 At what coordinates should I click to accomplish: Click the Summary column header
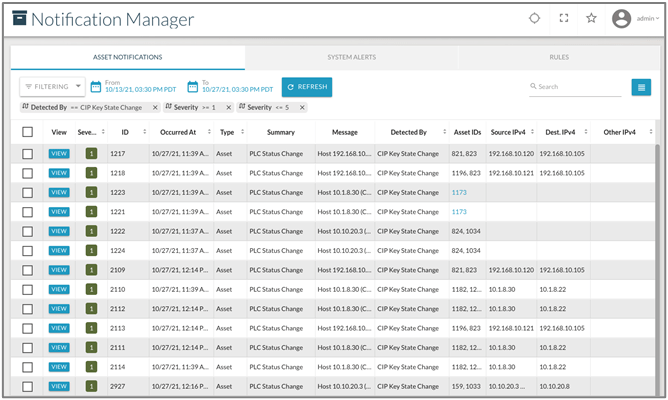281,132
